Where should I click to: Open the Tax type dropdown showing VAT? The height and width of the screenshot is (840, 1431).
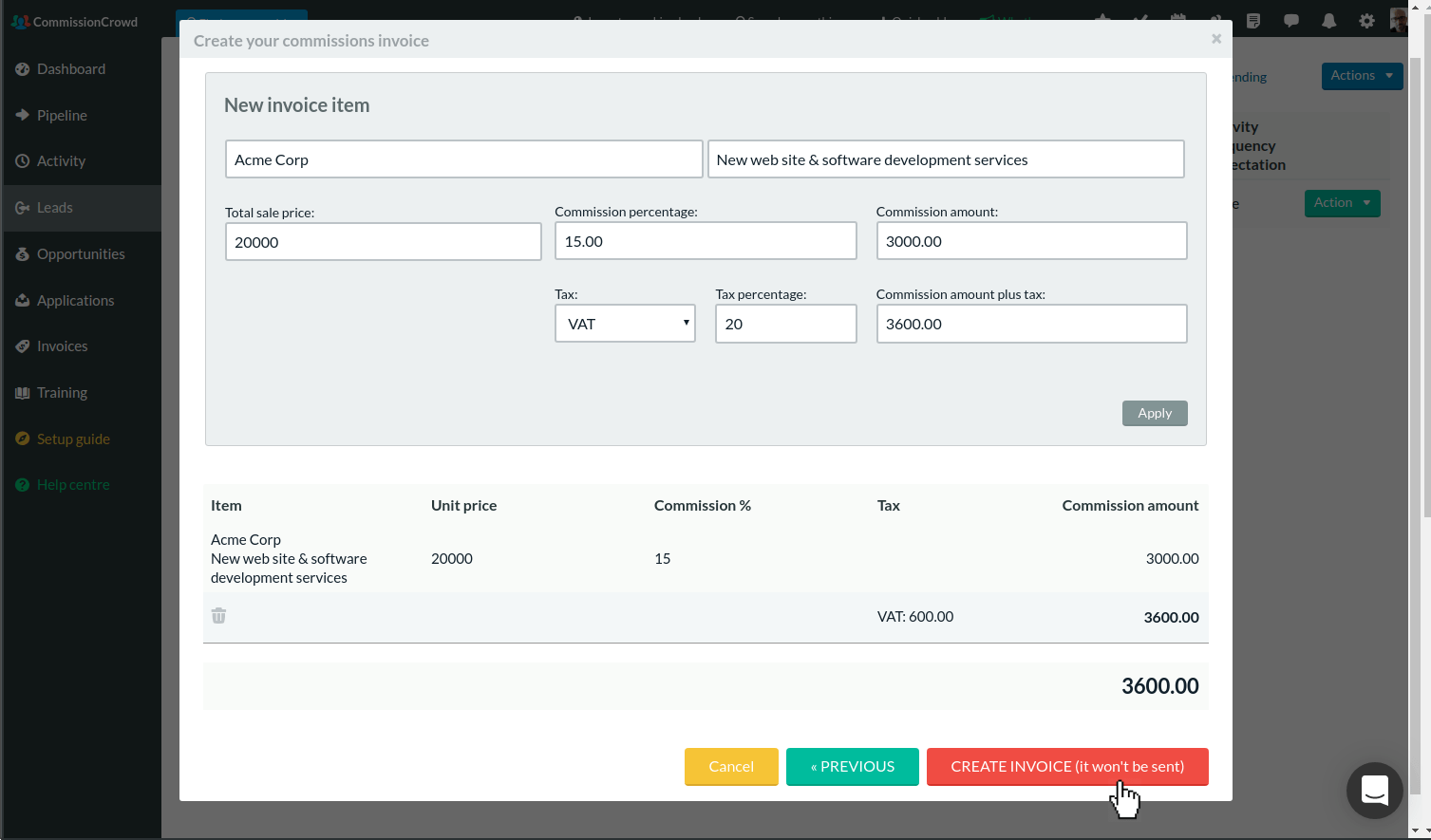(625, 324)
